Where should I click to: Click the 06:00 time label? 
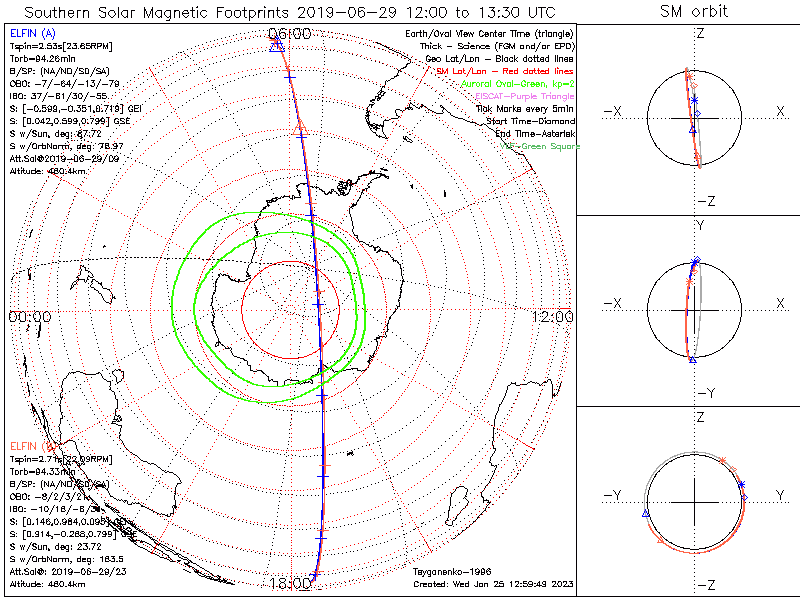pyautogui.click(x=291, y=34)
